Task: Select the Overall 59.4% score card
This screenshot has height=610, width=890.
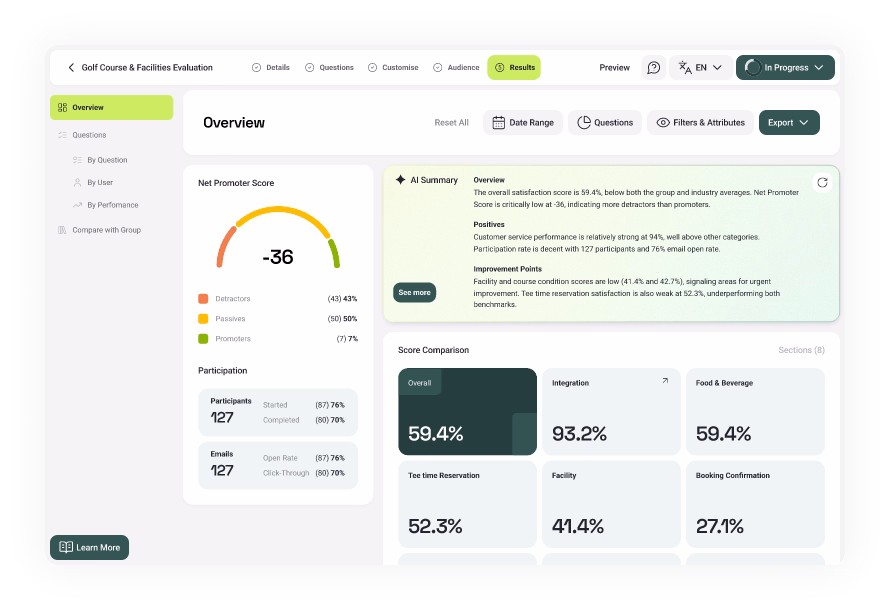Action: pyautogui.click(x=467, y=411)
